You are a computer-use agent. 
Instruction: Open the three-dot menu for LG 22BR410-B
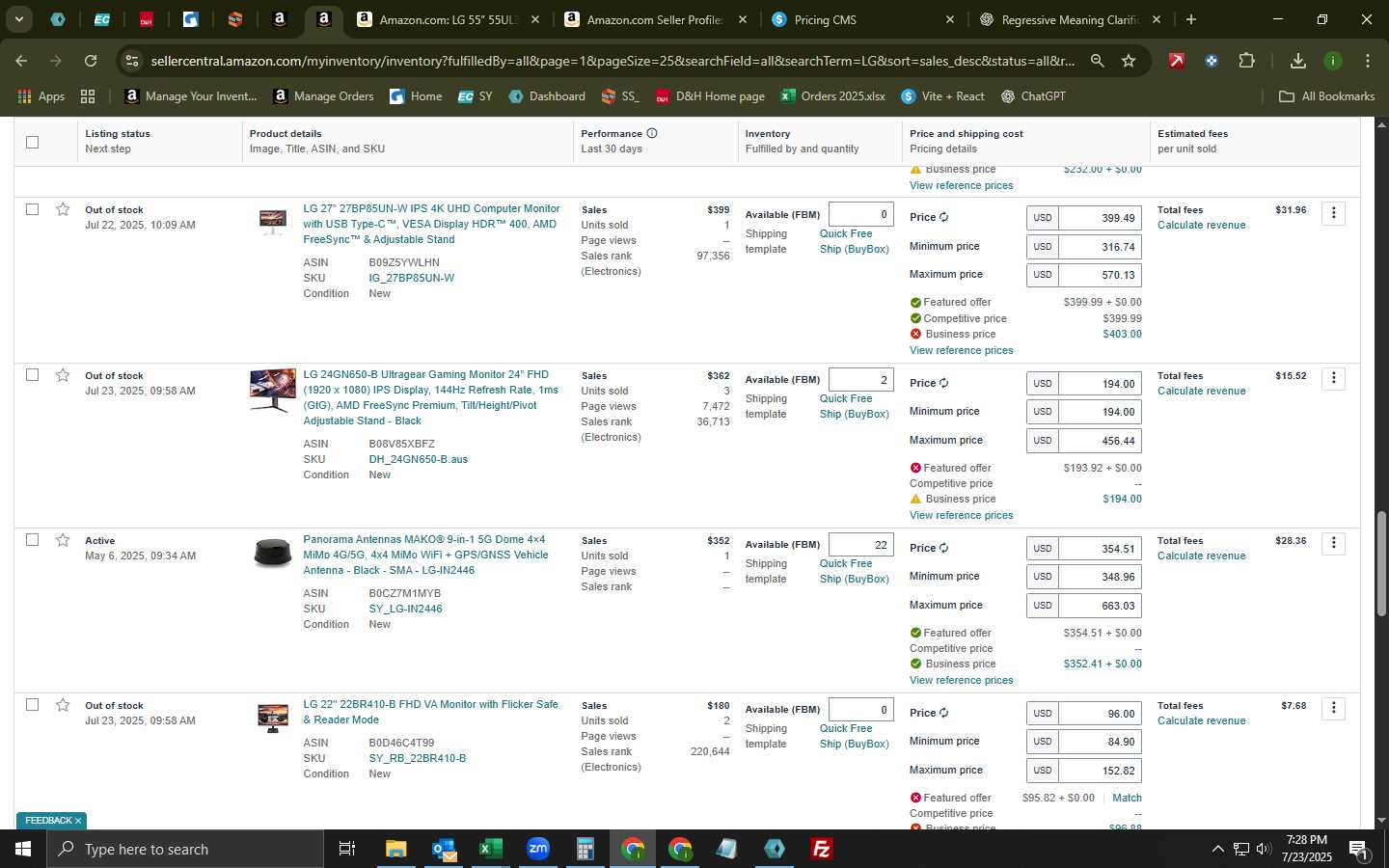tap(1333, 708)
